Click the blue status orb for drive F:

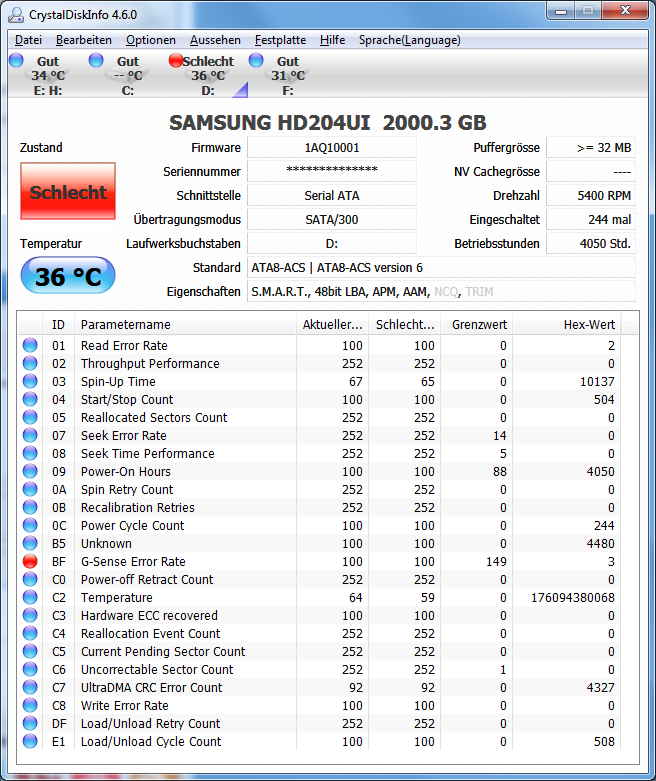pos(256,60)
